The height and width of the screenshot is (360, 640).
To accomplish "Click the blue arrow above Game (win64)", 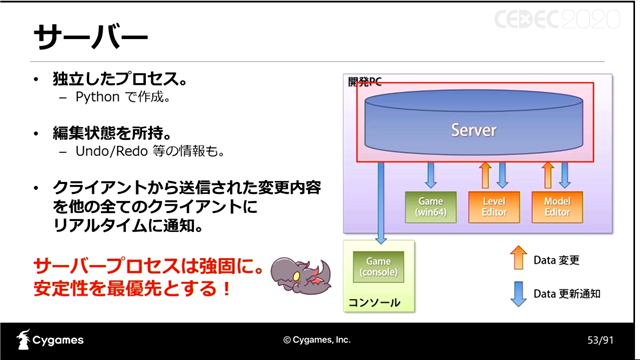I will (x=431, y=175).
